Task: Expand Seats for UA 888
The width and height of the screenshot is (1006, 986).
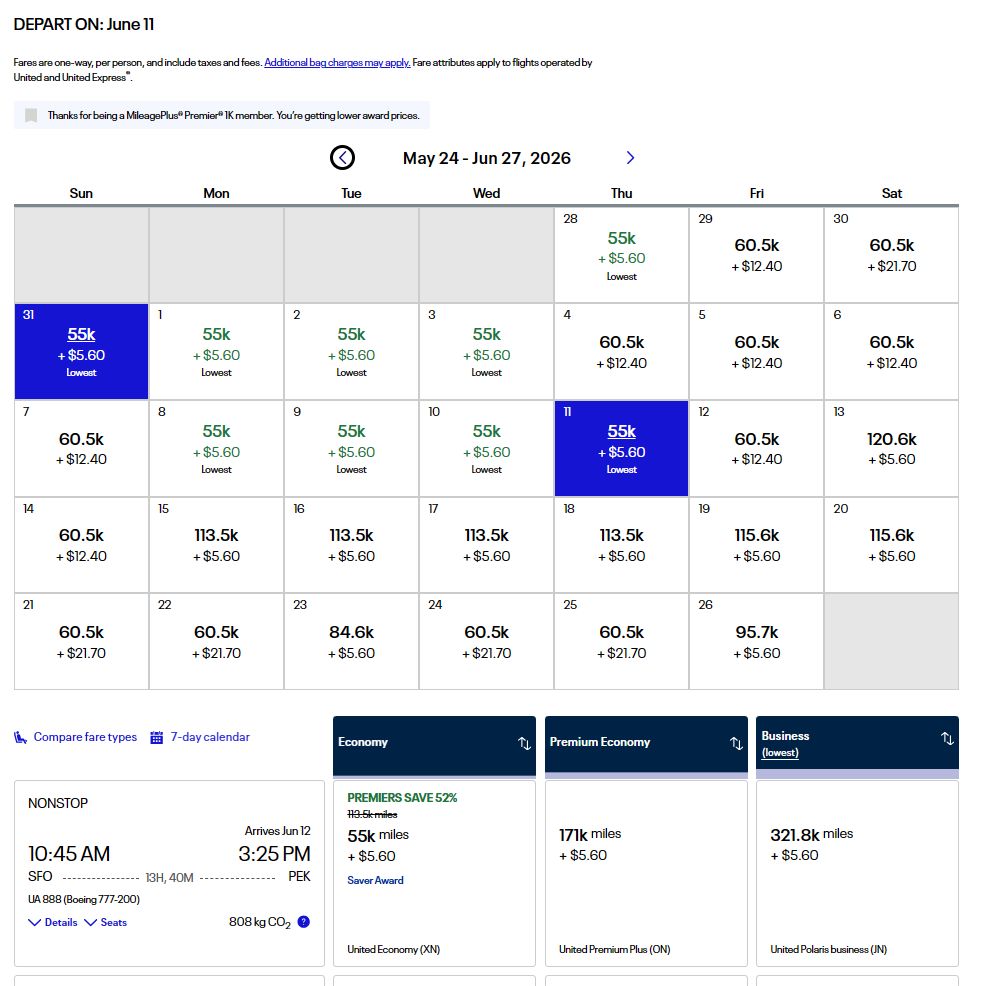Action: coord(106,922)
